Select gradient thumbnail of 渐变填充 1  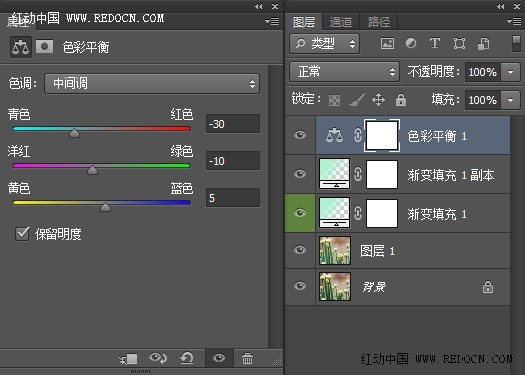point(334,213)
